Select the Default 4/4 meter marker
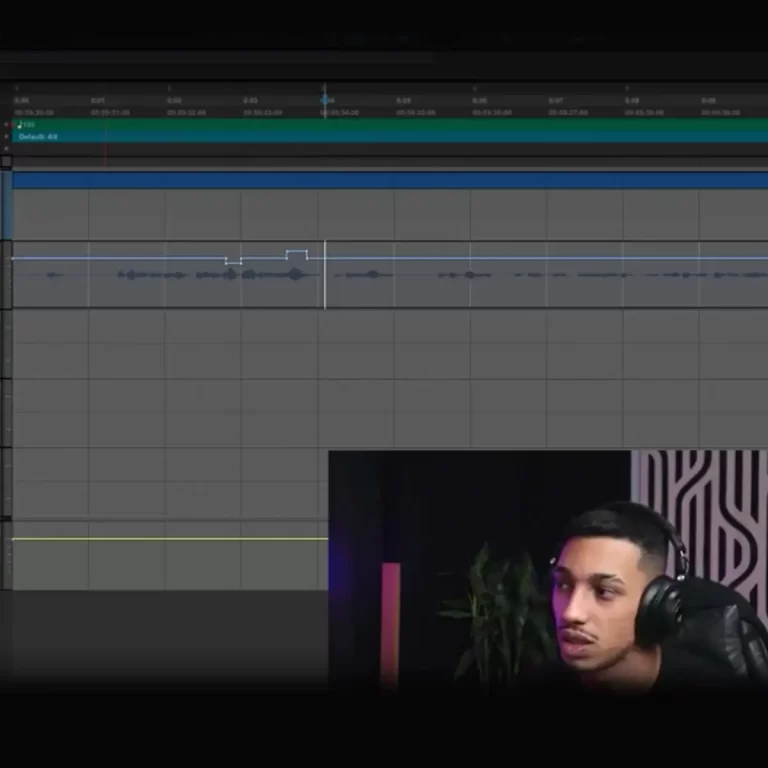768x768 pixels. click(38, 136)
